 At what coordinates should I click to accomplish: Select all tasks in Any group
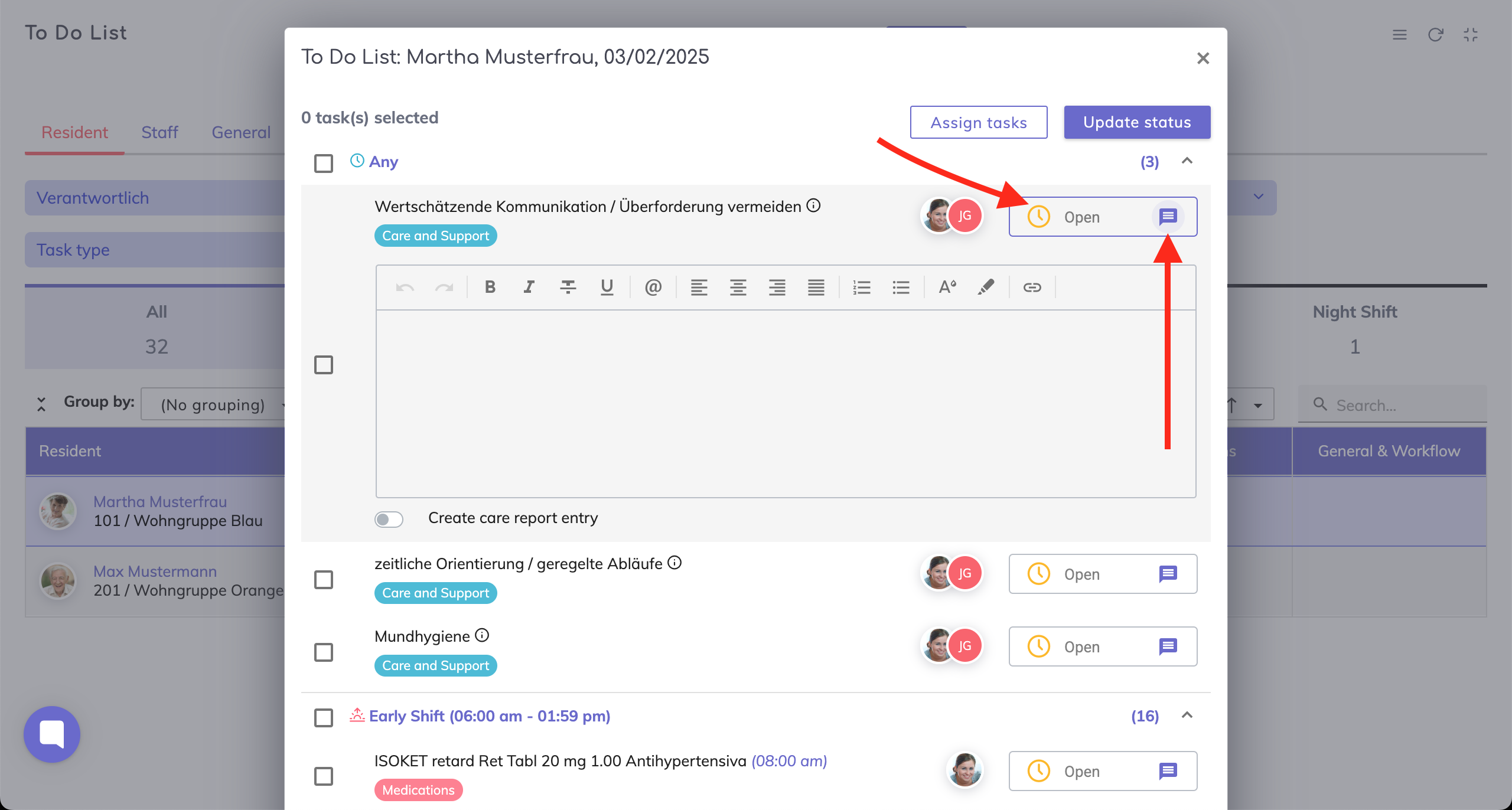click(324, 163)
